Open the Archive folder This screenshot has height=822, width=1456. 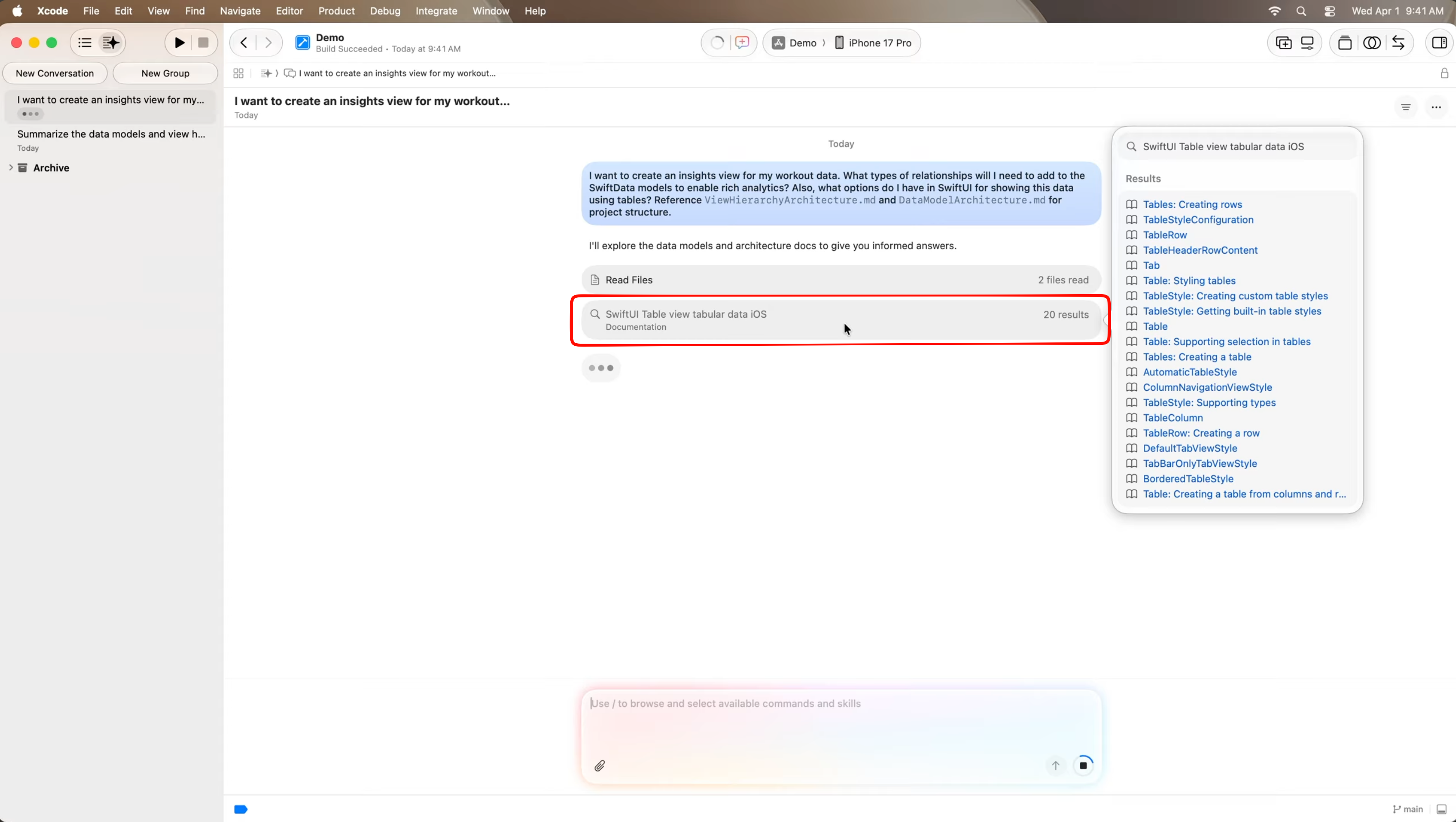click(x=44, y=167)
